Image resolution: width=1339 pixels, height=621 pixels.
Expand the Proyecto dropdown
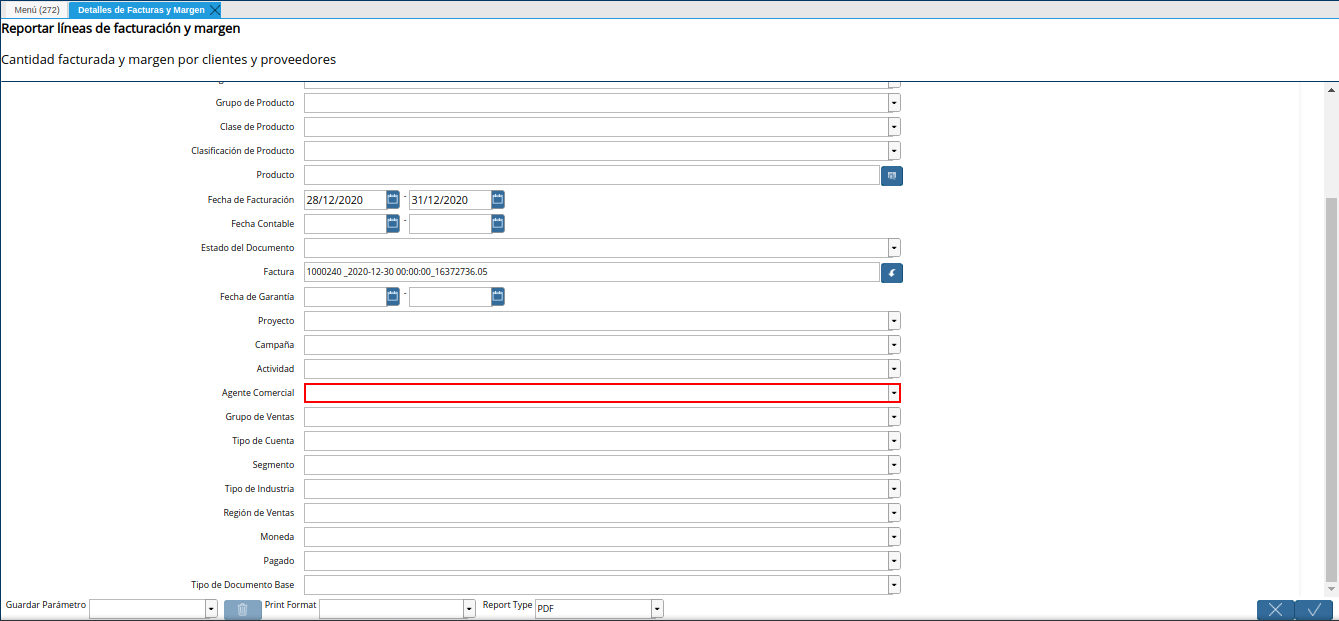coord(894,321)
